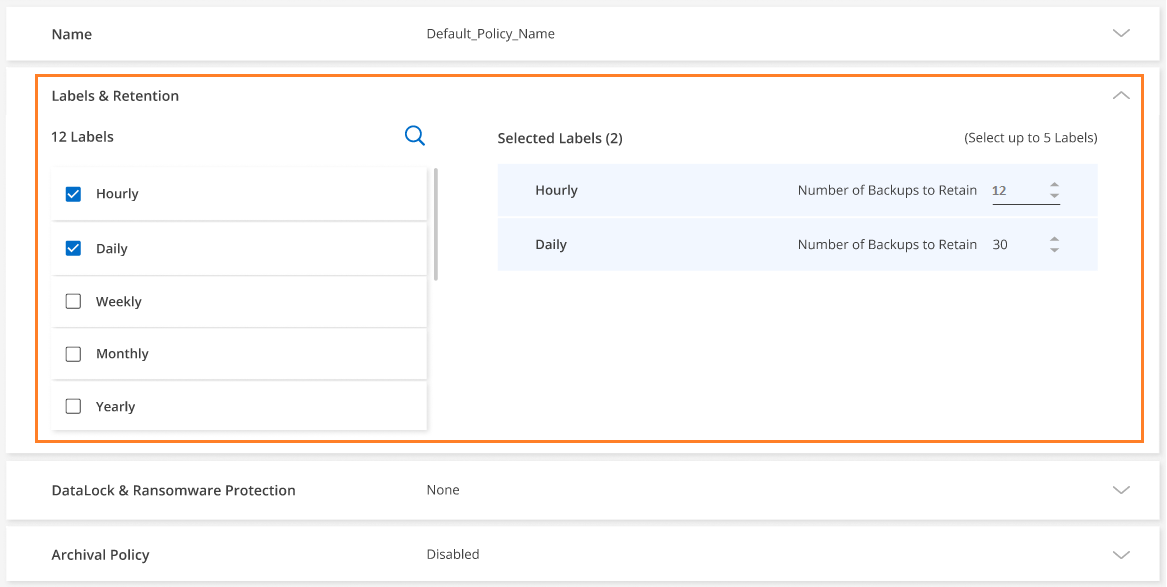This screenshot has height=587, width=1167.
Task: Expand the Archival Policy chevron
Action: 1121,554
